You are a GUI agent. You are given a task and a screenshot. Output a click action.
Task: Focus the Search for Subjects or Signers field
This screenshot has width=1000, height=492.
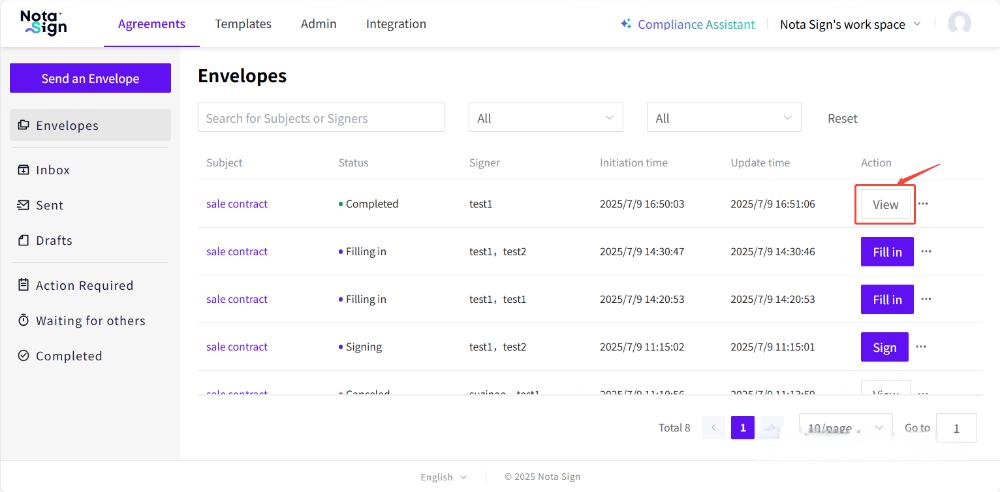(x=321, y=118)
